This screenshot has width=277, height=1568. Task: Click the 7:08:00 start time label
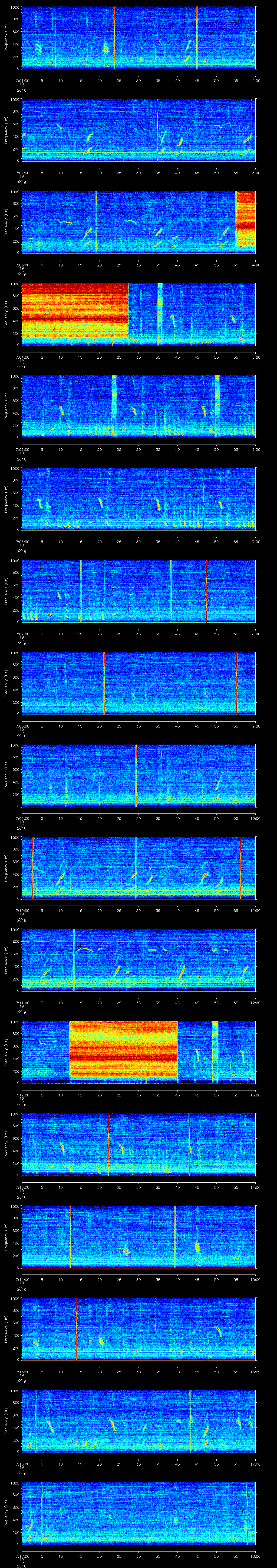tap(22, 726)
